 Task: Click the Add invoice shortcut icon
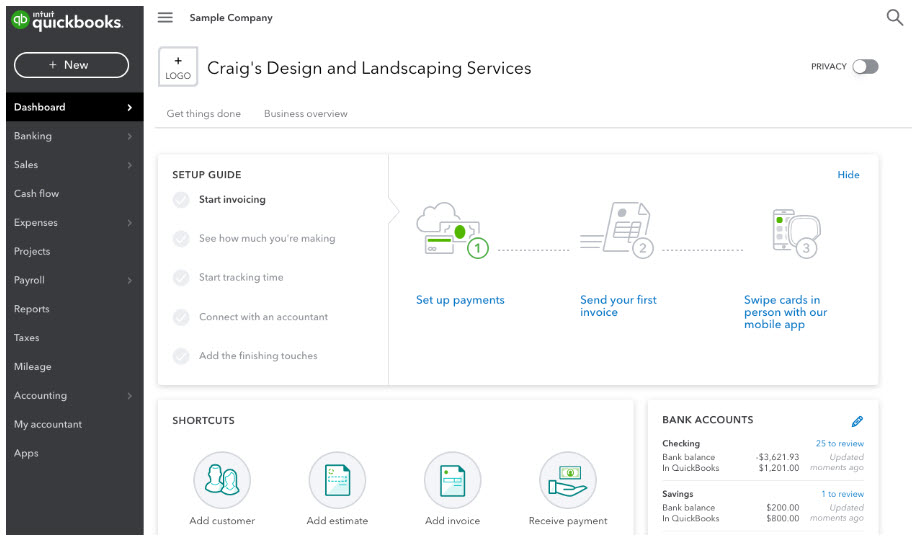tap(453, 480)
